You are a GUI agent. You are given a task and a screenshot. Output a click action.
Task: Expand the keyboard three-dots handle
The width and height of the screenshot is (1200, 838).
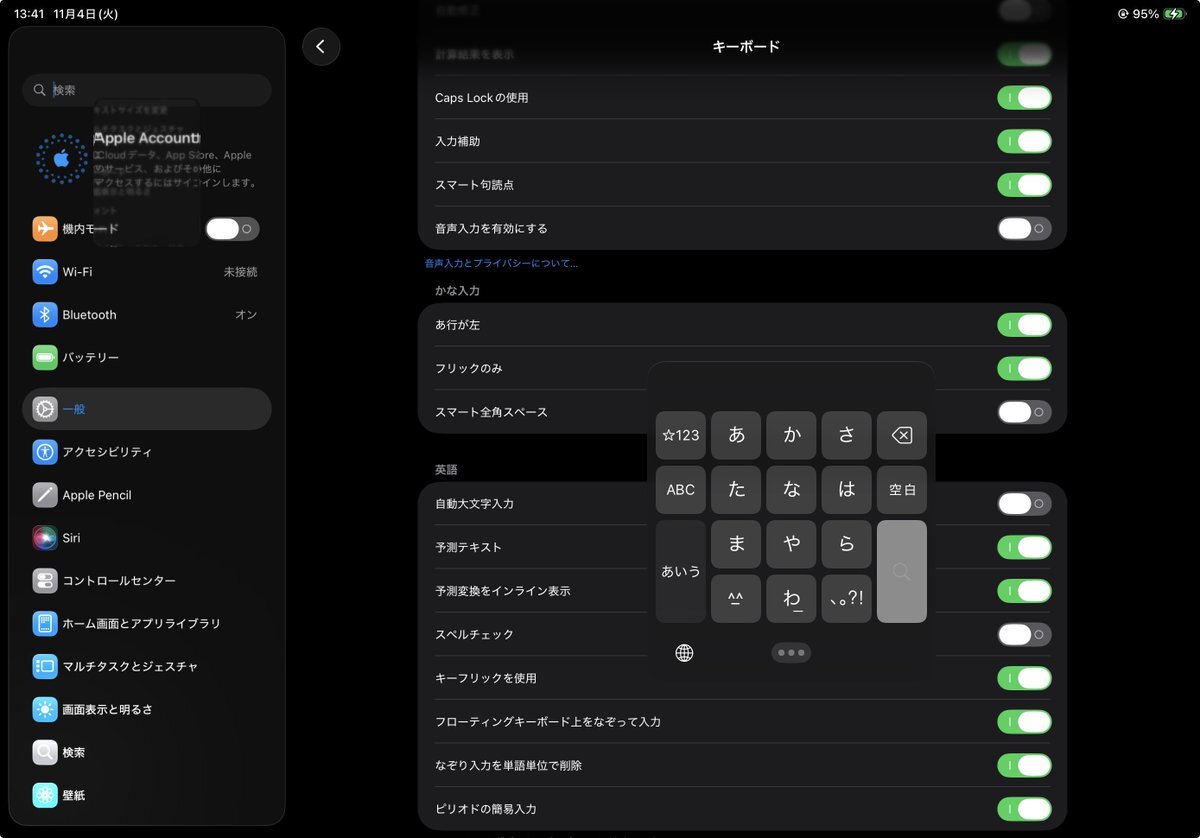pos(791,653)
